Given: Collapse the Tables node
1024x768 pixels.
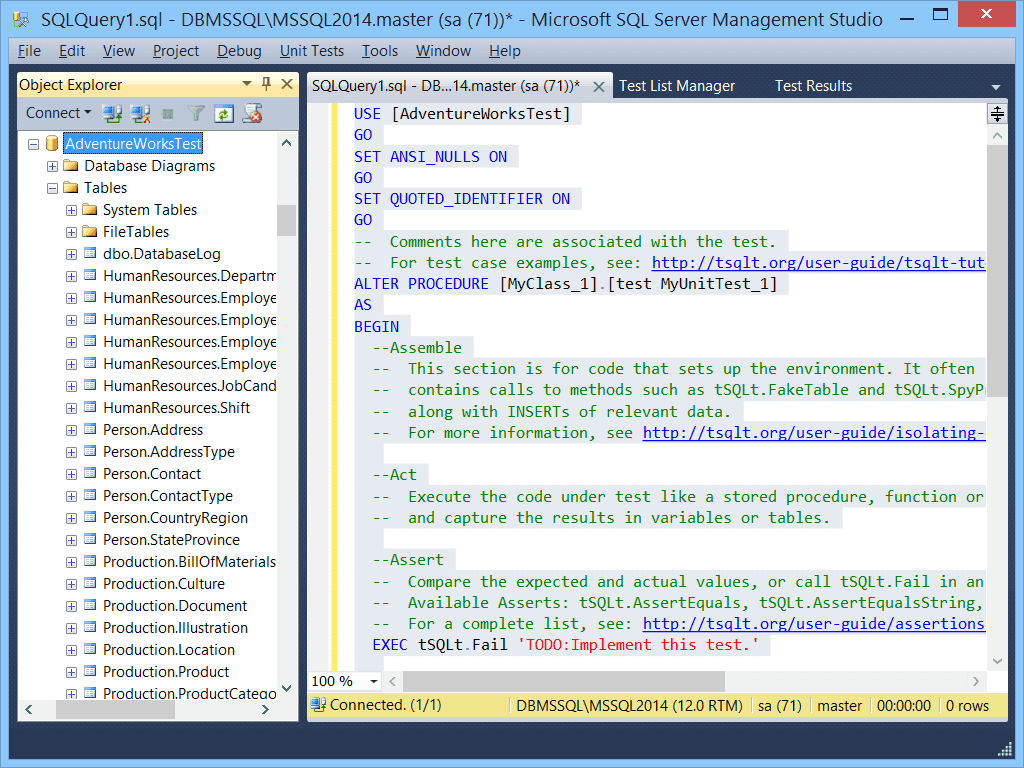Looking at the screenshot, I should click(x=52, y=189).
